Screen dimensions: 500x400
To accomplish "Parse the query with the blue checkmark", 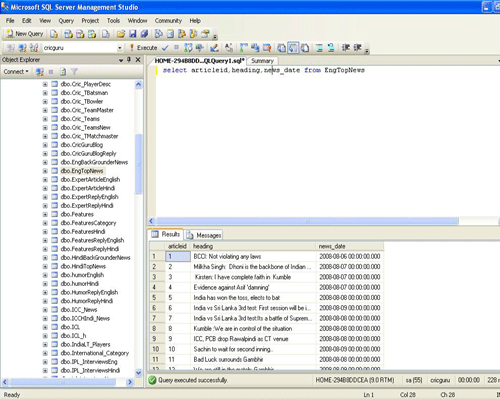I will click(x=165, y=48).
